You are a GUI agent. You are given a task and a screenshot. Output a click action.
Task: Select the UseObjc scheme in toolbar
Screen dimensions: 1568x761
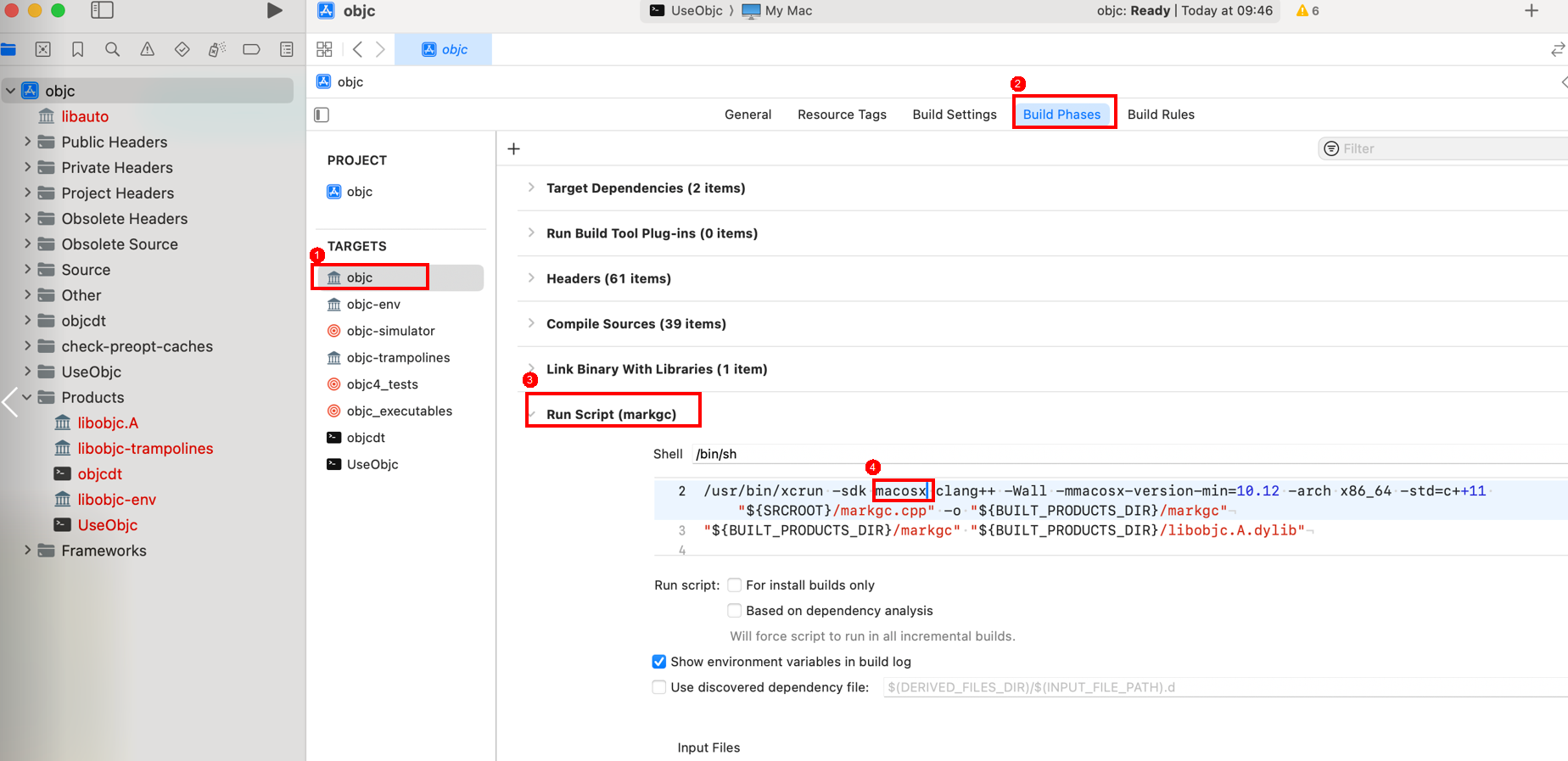[x=686, y=11]
